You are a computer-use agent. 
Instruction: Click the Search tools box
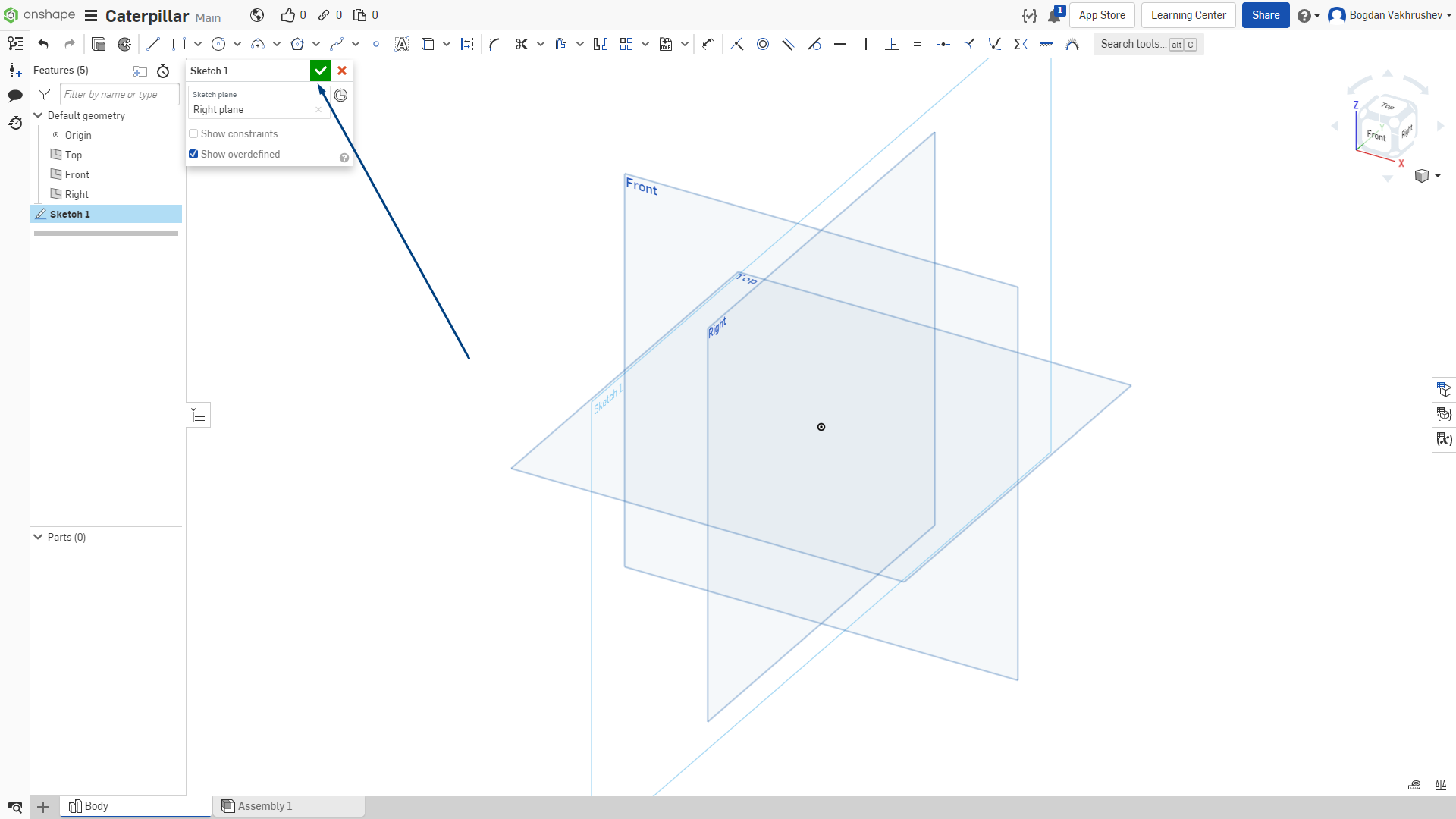[x=1148, y=44]
